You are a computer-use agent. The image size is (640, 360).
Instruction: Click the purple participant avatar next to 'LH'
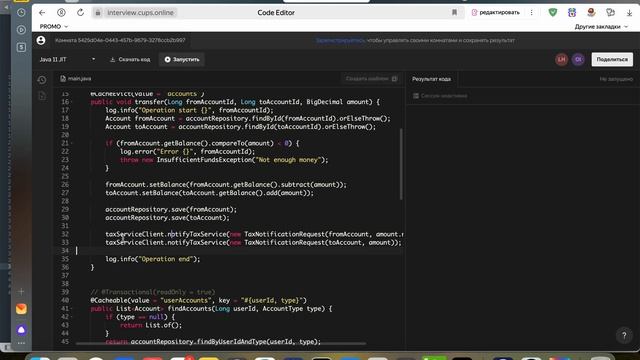[578, 60]
